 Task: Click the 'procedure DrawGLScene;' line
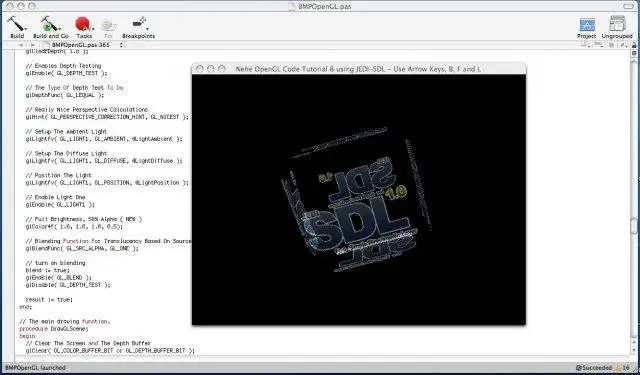54,328
